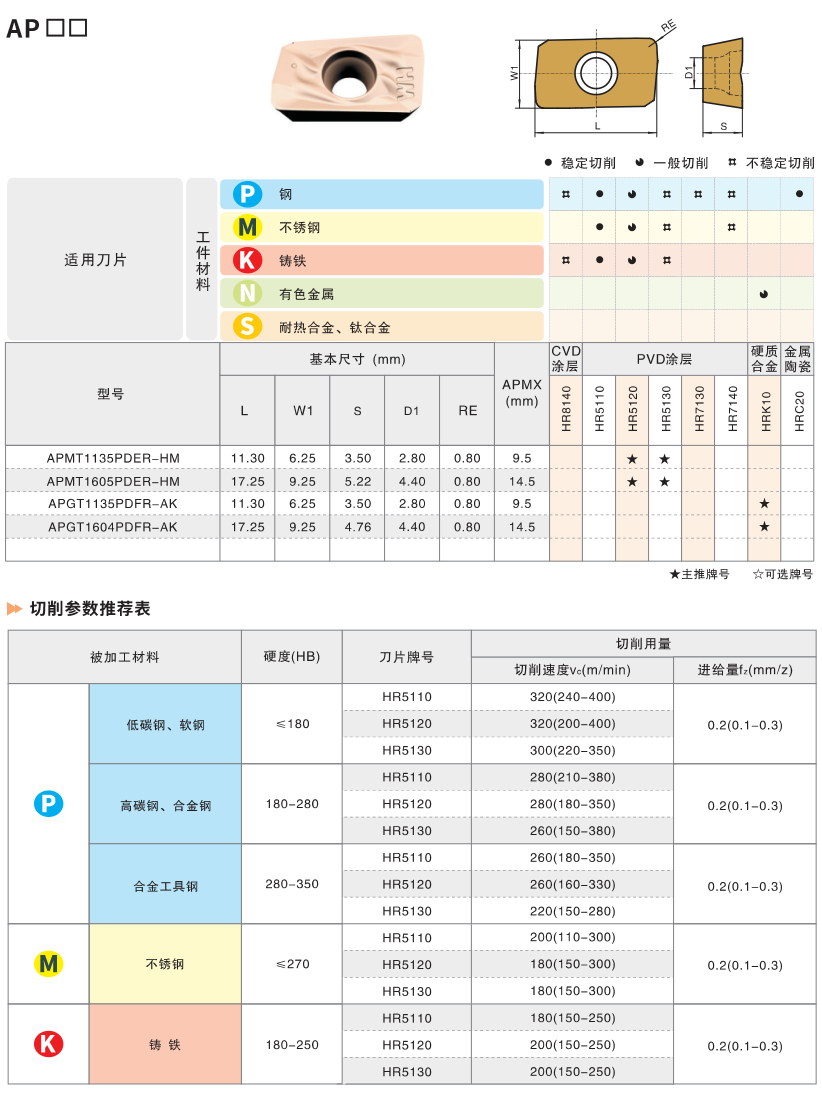Viewport: 822px width, 1119px height.
Task: Click the green N non-ferrous metal icon
Action: coord(247,293)
